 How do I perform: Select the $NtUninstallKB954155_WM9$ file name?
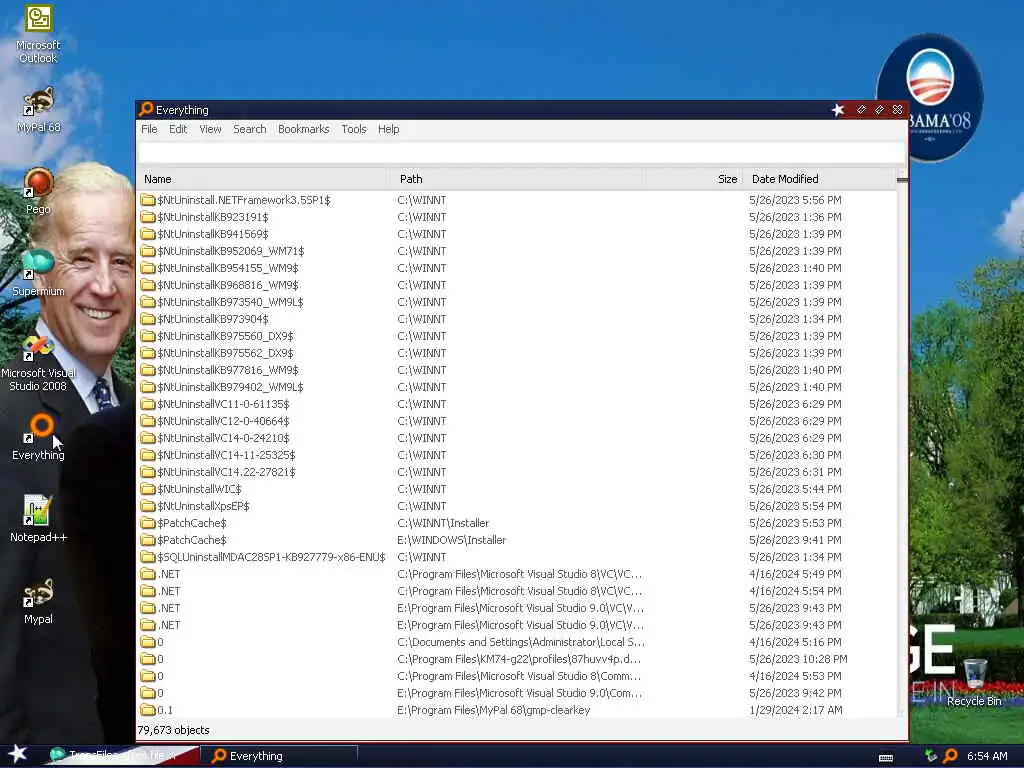(x=227, y=268)
